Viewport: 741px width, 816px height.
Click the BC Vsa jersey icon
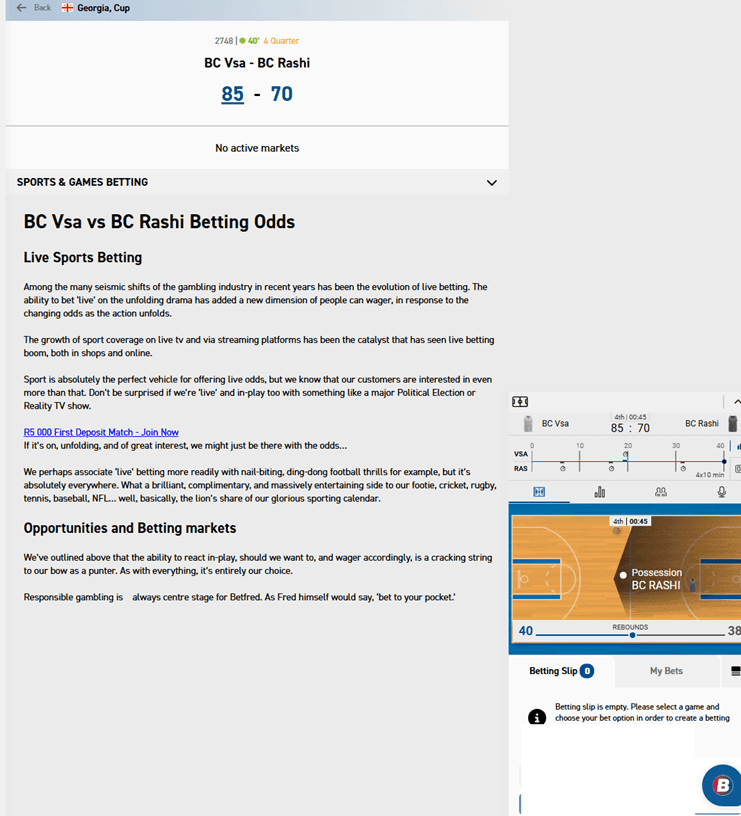528,424
